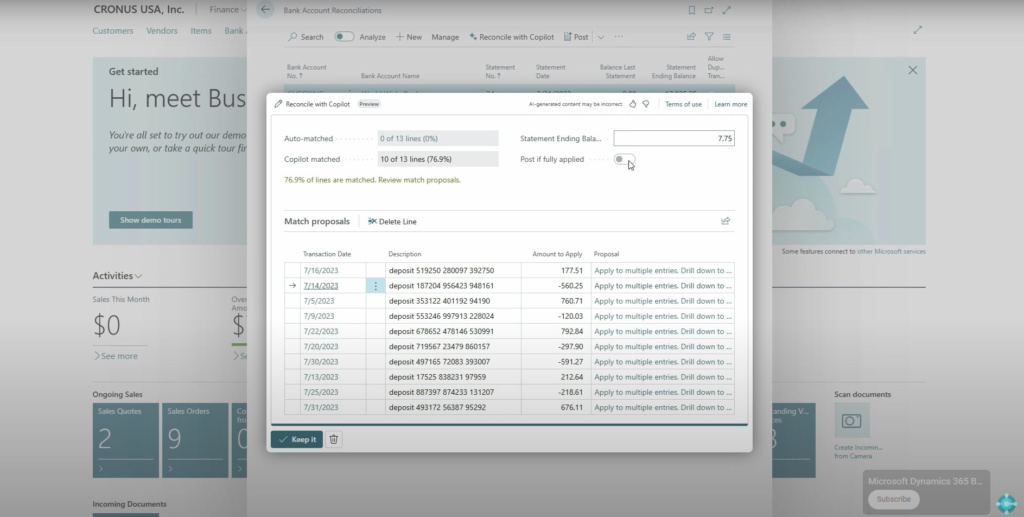Expand the Finance dropdown menu
Image resolution: width=1024 pixels, height=517 pixels.
coord(229,10)
